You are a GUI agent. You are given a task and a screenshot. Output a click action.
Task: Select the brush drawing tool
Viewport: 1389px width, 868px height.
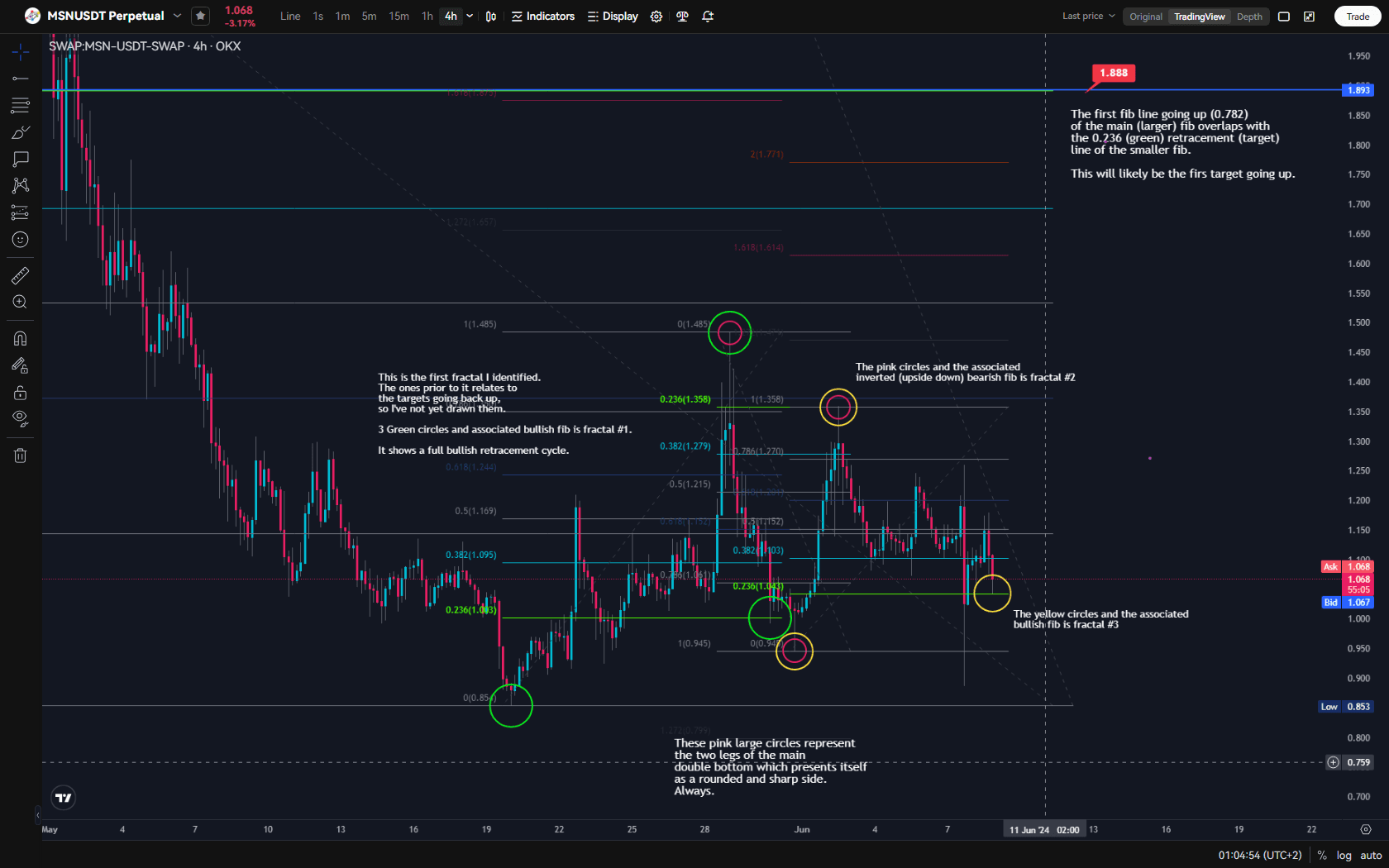pos(21,132)
